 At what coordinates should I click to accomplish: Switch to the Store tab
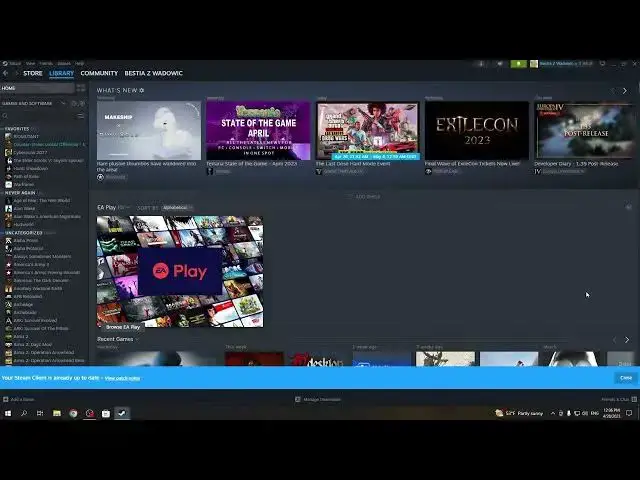click(33, 73)
